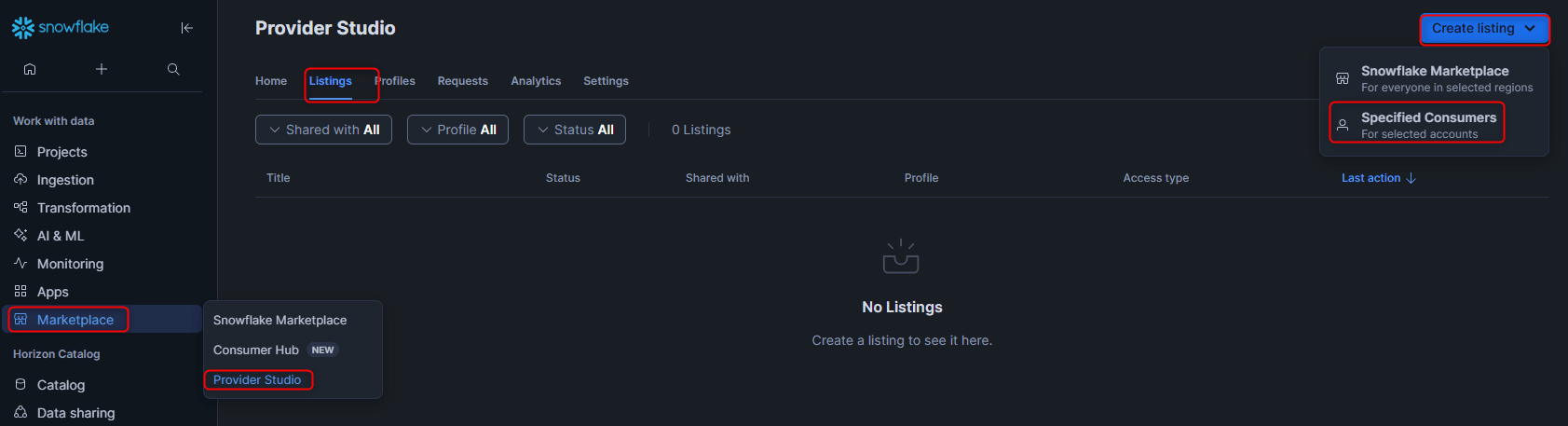The height and width of the screenshot is (426, 1568).
Task: Click the Create listing dropdown button
Action: click(x=1484, y=29)
